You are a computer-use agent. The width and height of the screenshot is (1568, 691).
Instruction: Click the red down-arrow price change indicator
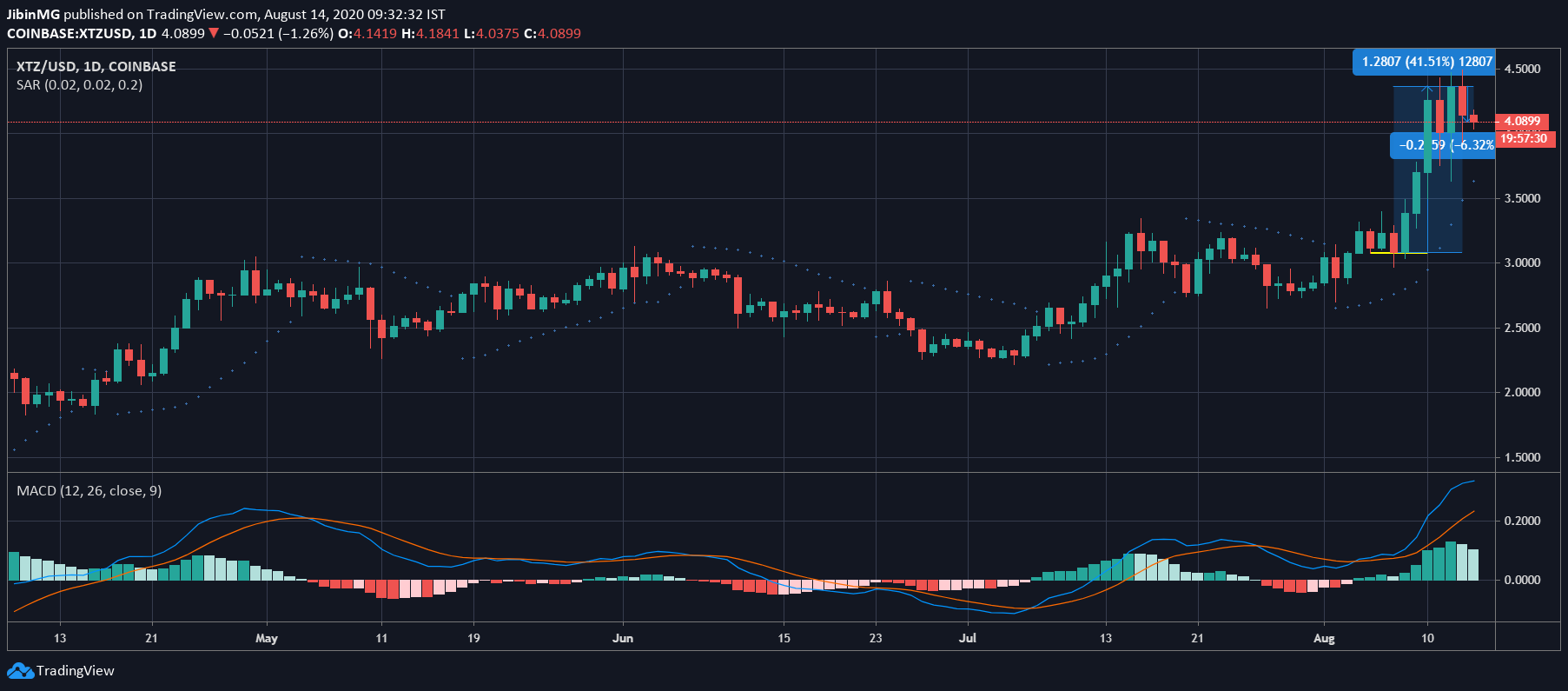214,34
